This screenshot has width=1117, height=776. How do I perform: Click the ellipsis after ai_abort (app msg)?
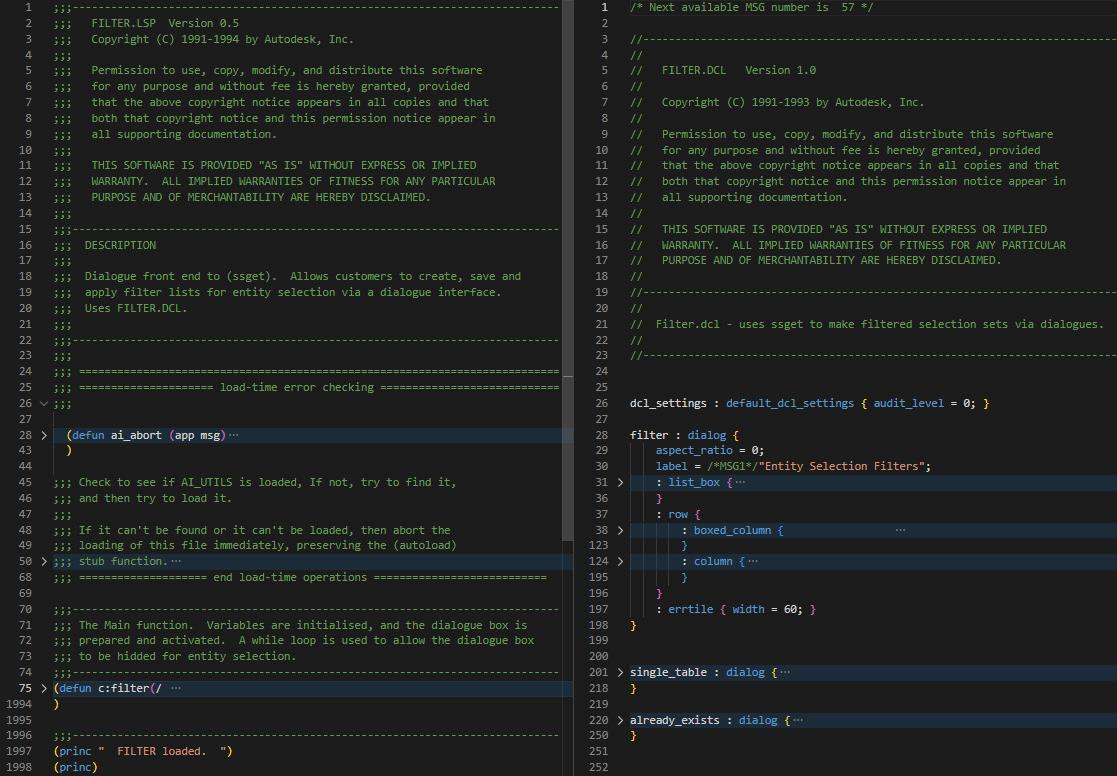(x=234, y=435)
